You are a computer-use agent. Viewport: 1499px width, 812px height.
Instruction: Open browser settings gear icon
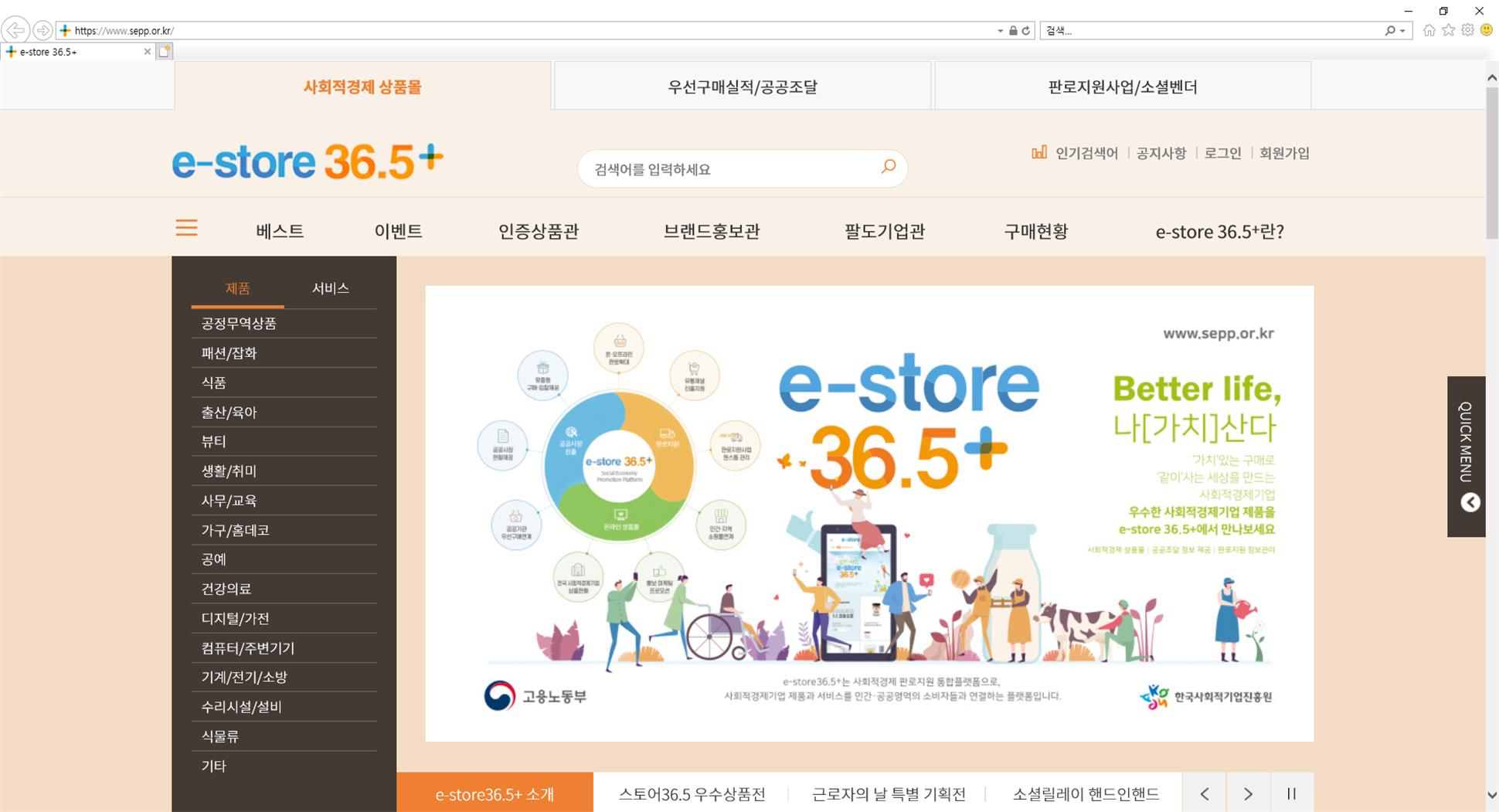(1467, 30)
